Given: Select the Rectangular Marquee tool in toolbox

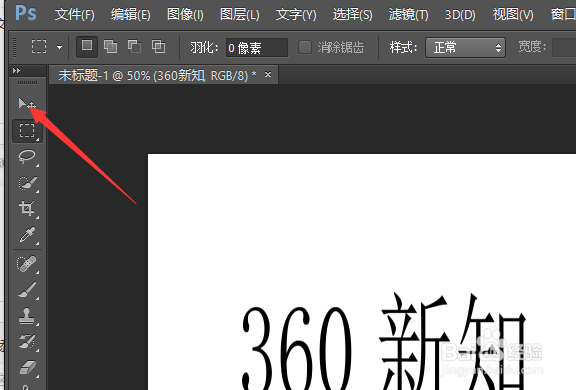Looking at the screenshot, I should (x=27, y=131).
